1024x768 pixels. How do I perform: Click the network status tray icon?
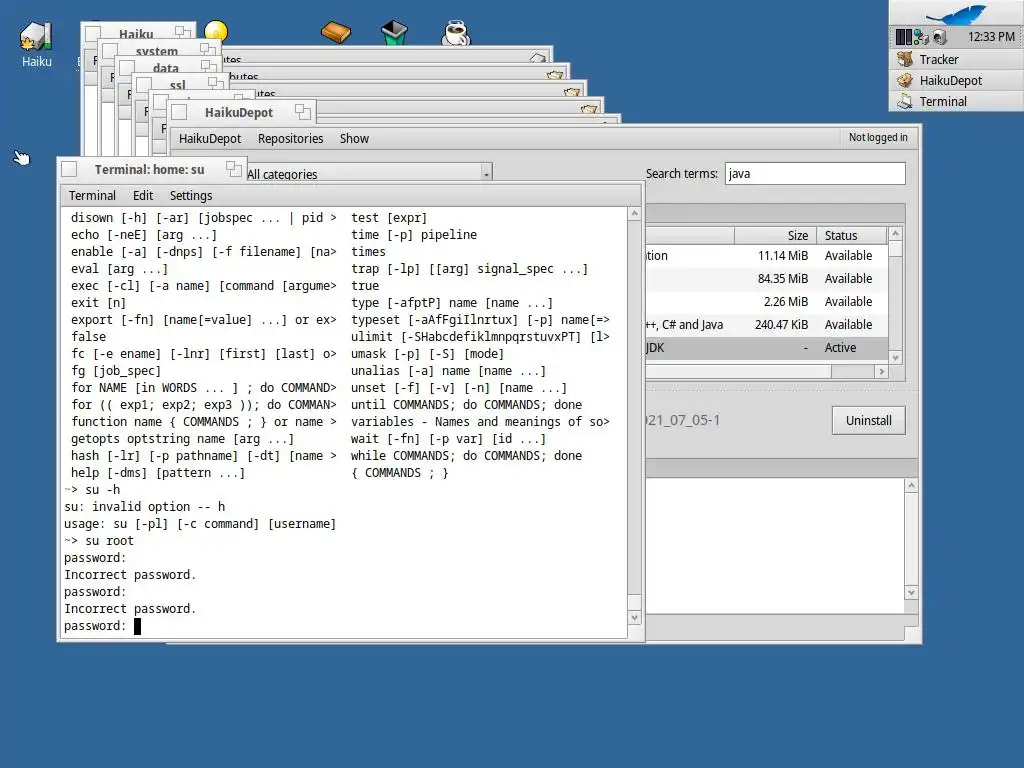click(921, 37)
